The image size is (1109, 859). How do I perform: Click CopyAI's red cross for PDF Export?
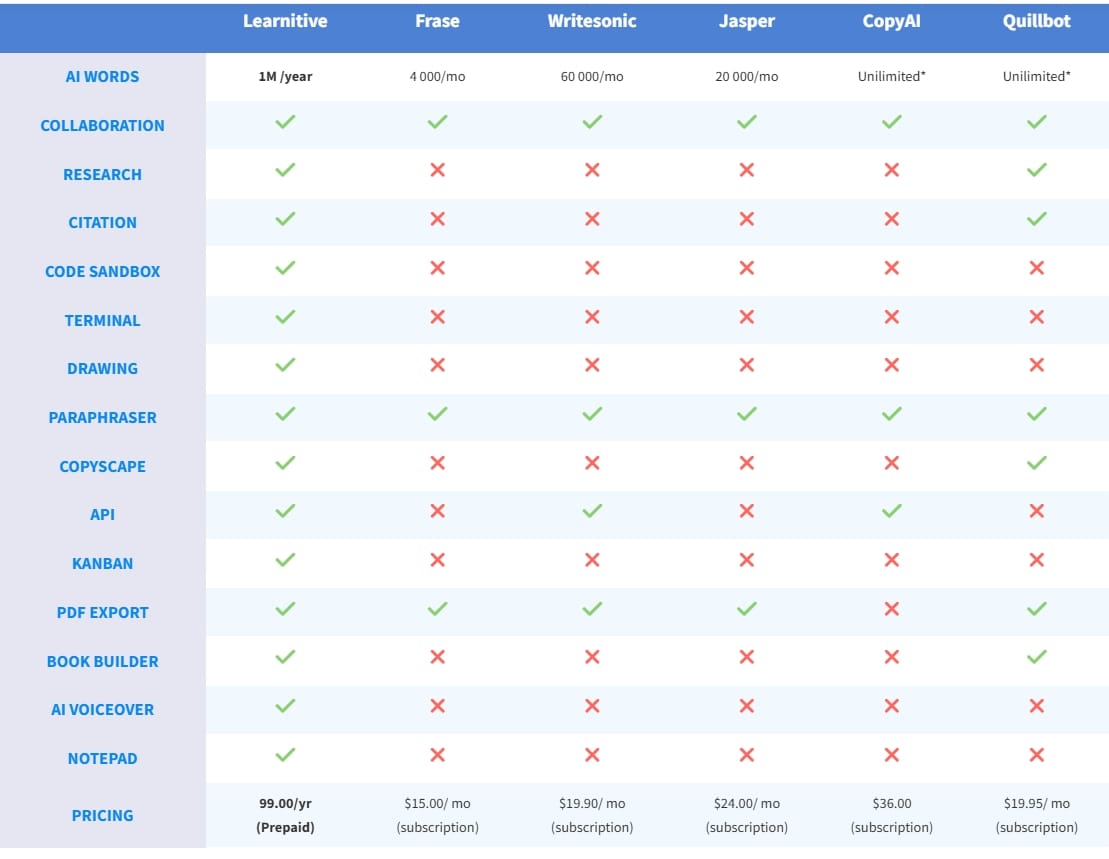click(891, 609)
